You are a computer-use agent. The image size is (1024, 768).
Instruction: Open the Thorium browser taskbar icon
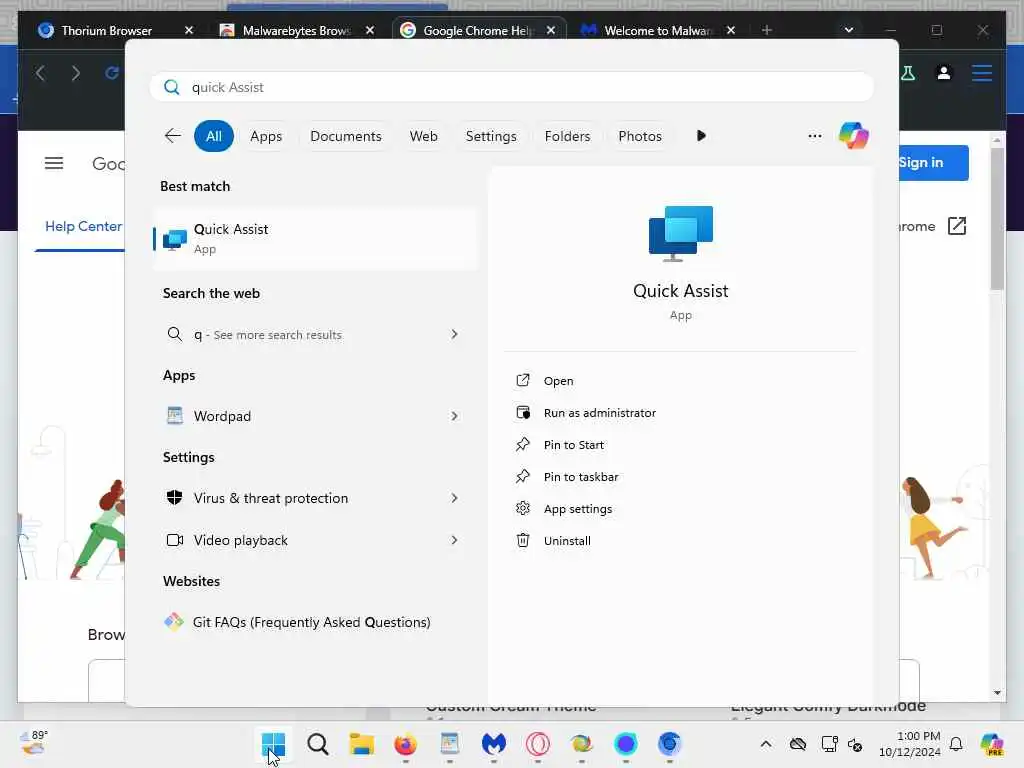(669, 744)
